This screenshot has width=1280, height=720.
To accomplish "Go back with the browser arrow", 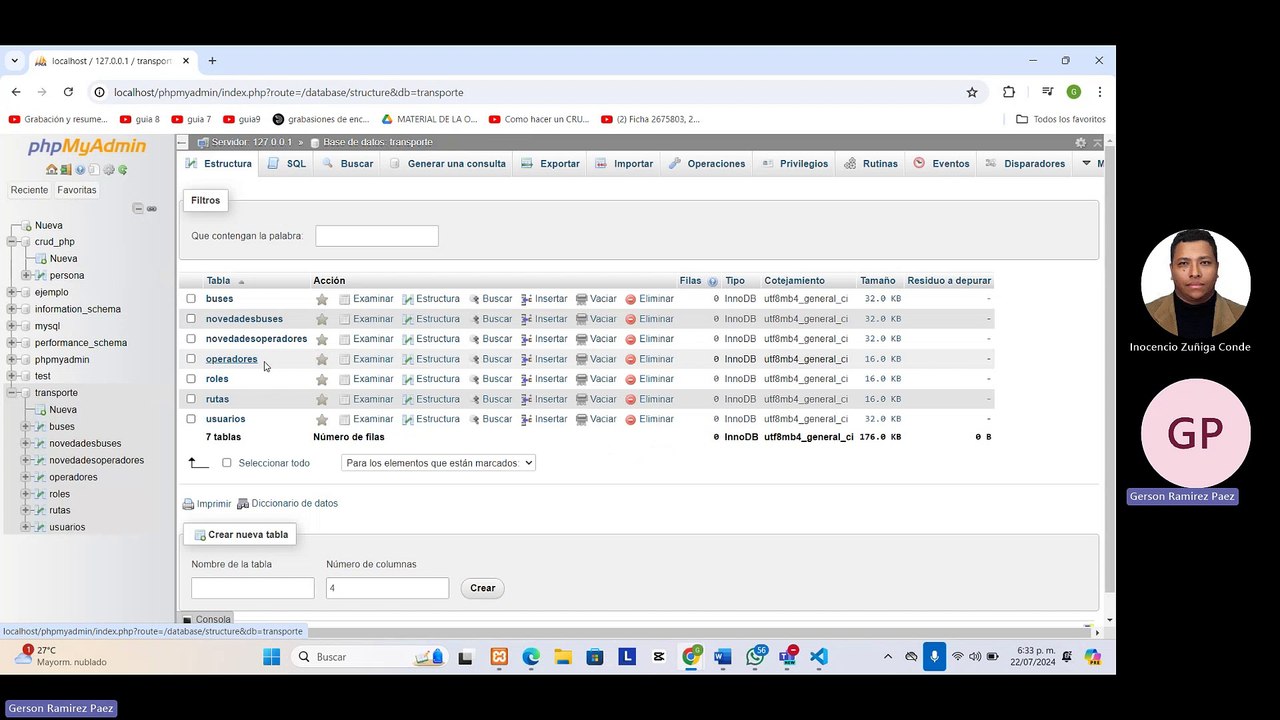I will pyautogui.click(x=16, y=92).
